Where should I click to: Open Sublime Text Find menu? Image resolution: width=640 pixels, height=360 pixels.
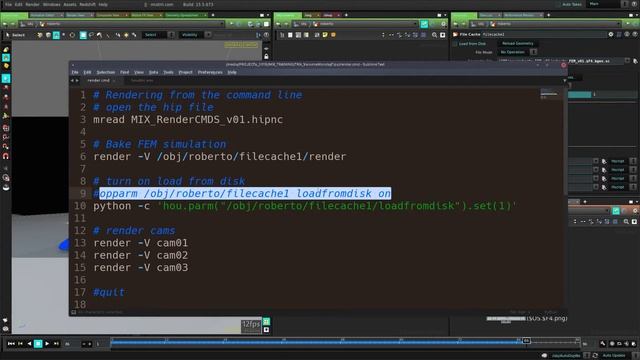click(x=124, y=72)
